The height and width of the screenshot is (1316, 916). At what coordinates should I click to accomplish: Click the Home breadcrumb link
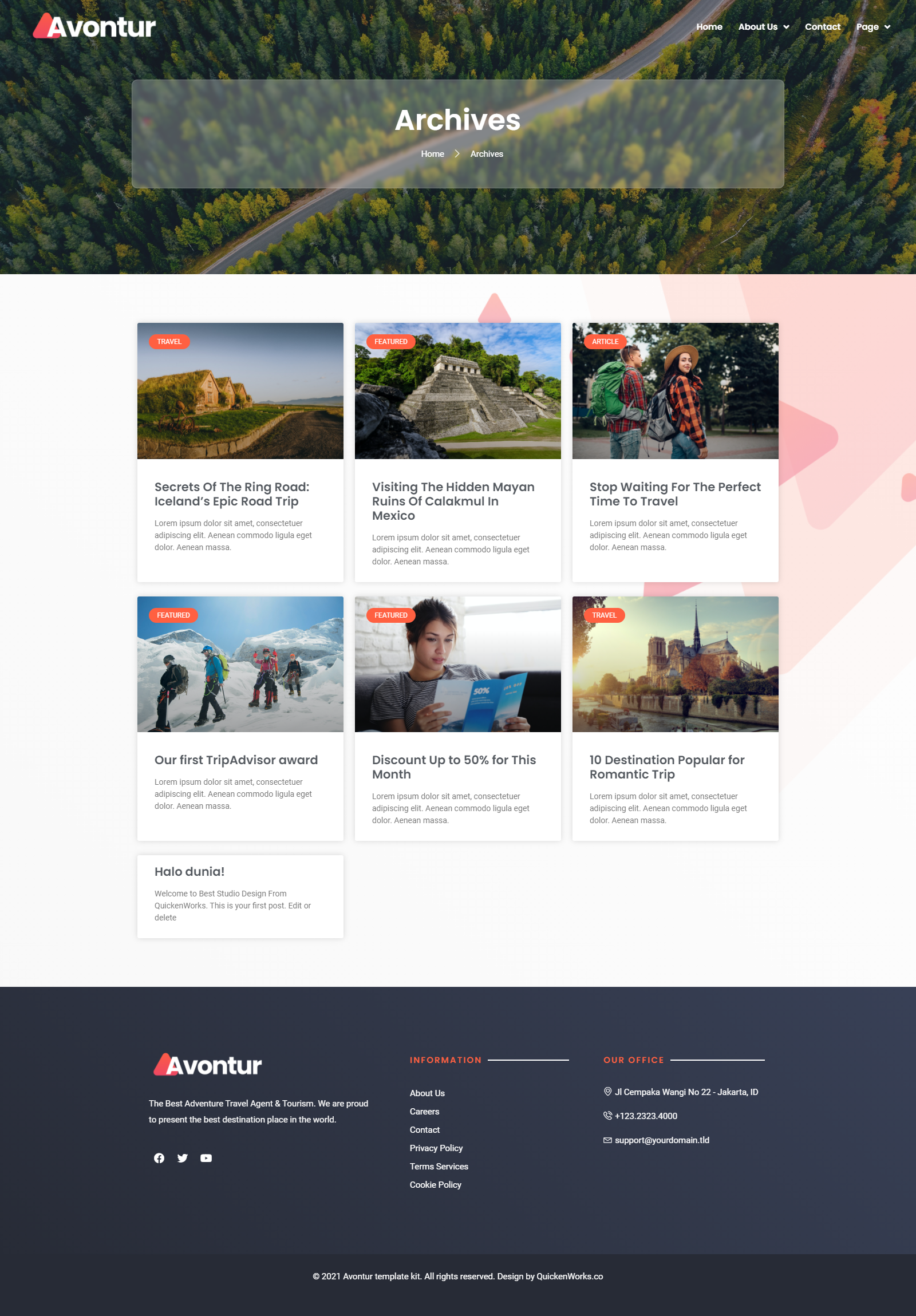click(x=432, y=153)
